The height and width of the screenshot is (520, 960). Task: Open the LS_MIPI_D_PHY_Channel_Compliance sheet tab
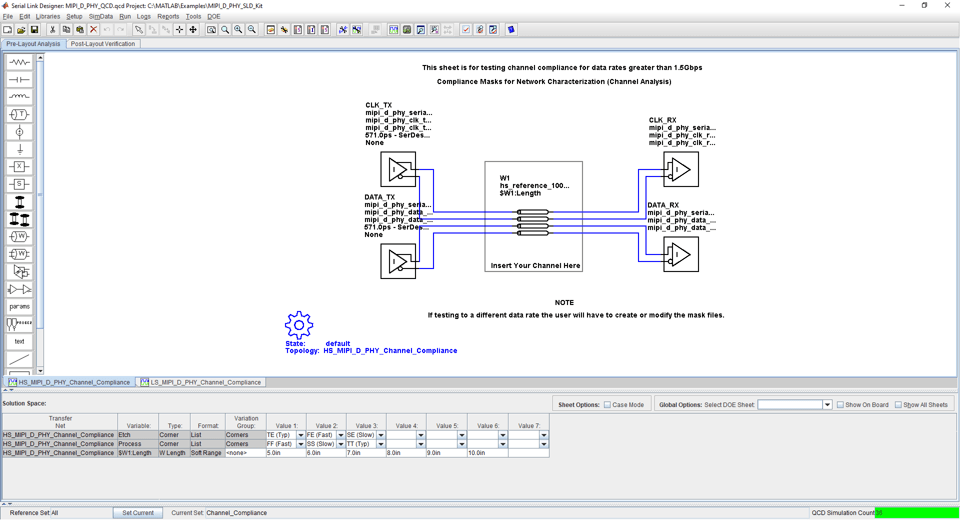click(200, 382)
